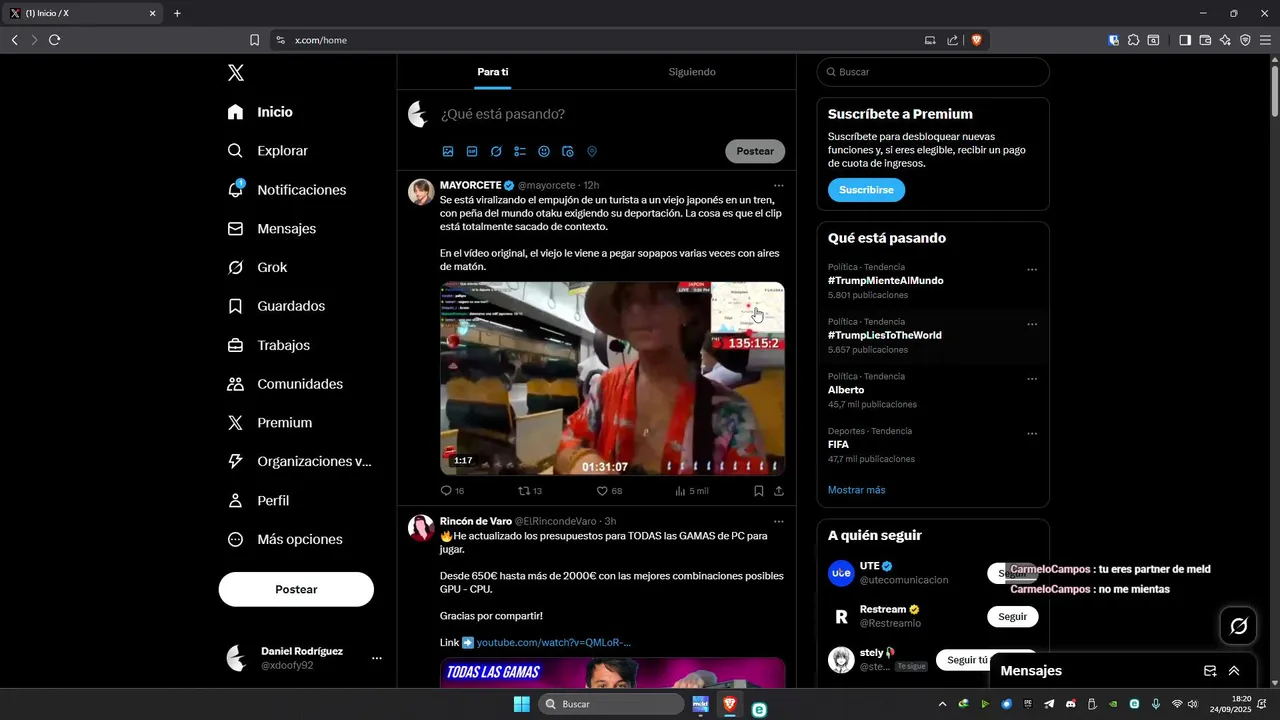Open account menu dots next to Daniel Rodríguez
Image resolution: width=1280 pixels, height=720 pixels.
point(377,658)
